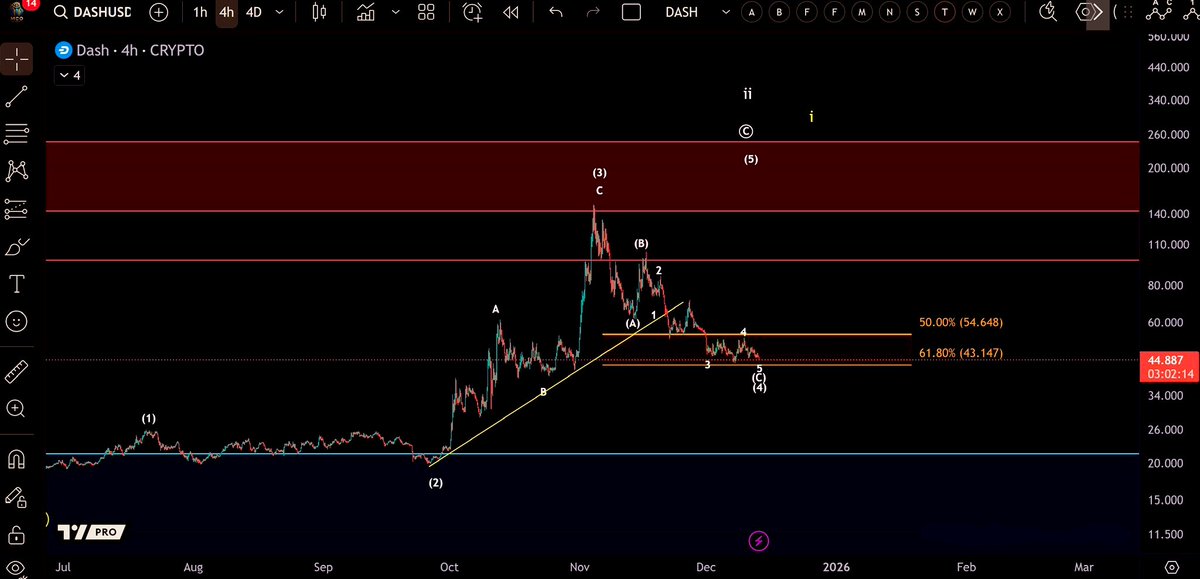Click the add symbol plus icon
The height and width of the screenshot is (579, 1200).
tap(158, 13)
